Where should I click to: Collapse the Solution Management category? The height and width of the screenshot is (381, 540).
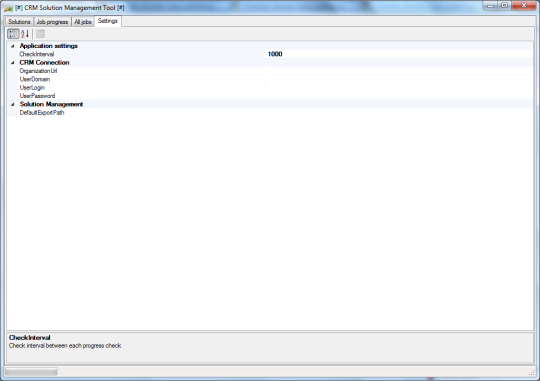(x=13, y=104)
